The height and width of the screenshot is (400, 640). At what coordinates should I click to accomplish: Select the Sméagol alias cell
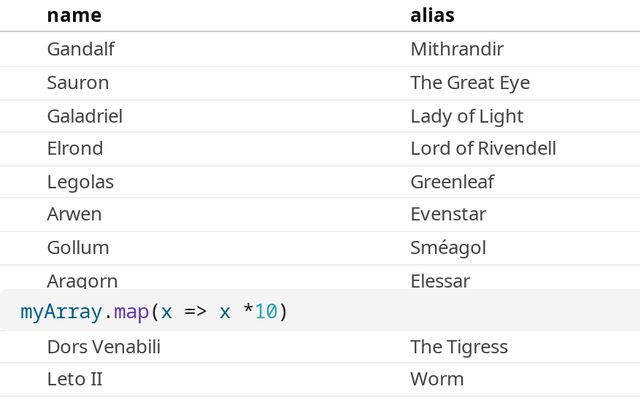click(448, 247)
